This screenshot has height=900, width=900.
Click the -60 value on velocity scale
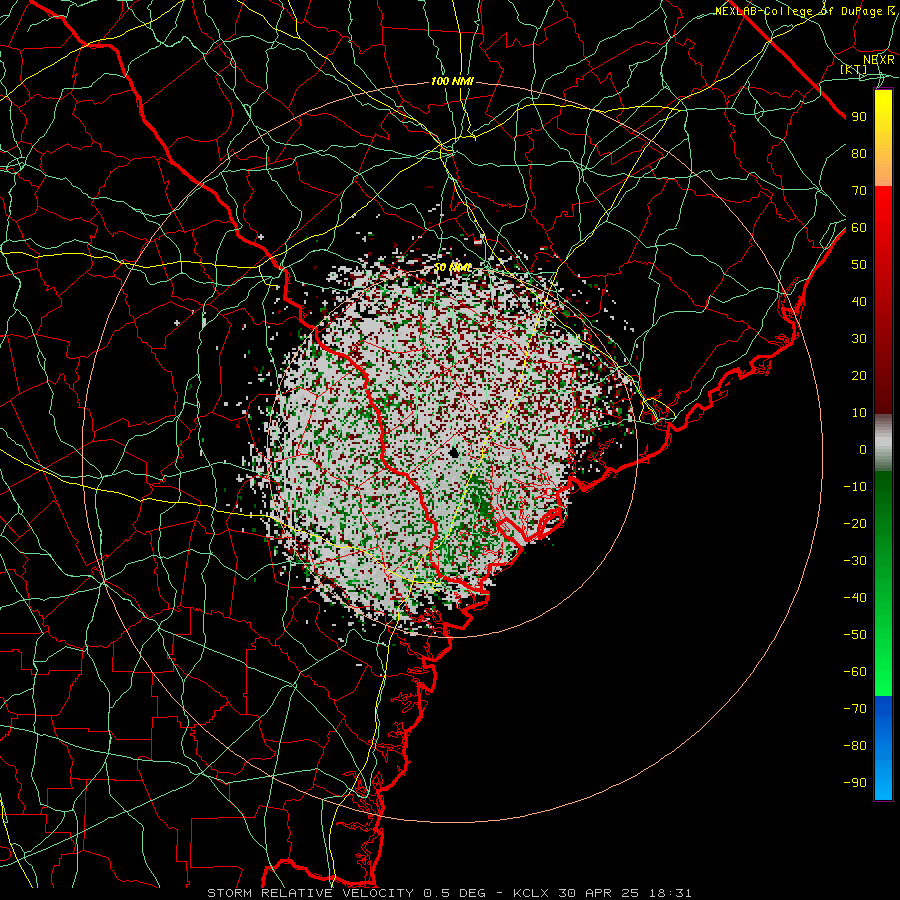[x=855, y=672]
